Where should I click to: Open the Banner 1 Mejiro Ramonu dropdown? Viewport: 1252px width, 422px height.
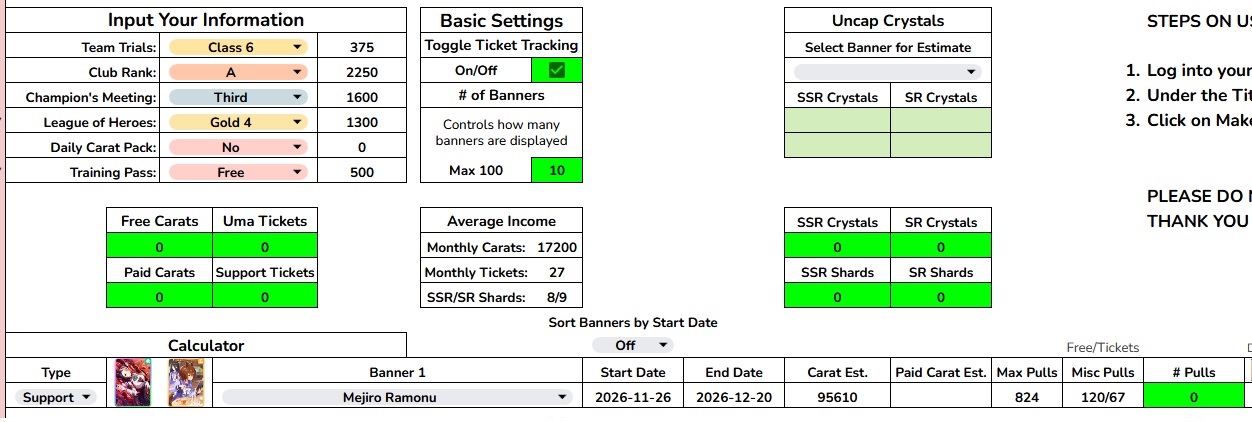(x=397, y=397)
